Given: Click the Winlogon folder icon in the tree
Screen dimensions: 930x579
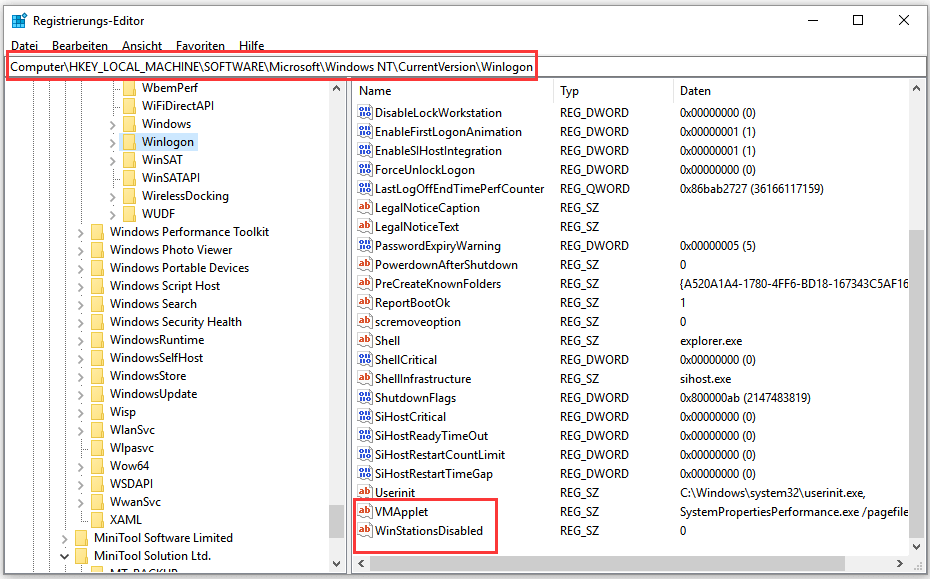Looking at the screenshot, I should (130, 141).
